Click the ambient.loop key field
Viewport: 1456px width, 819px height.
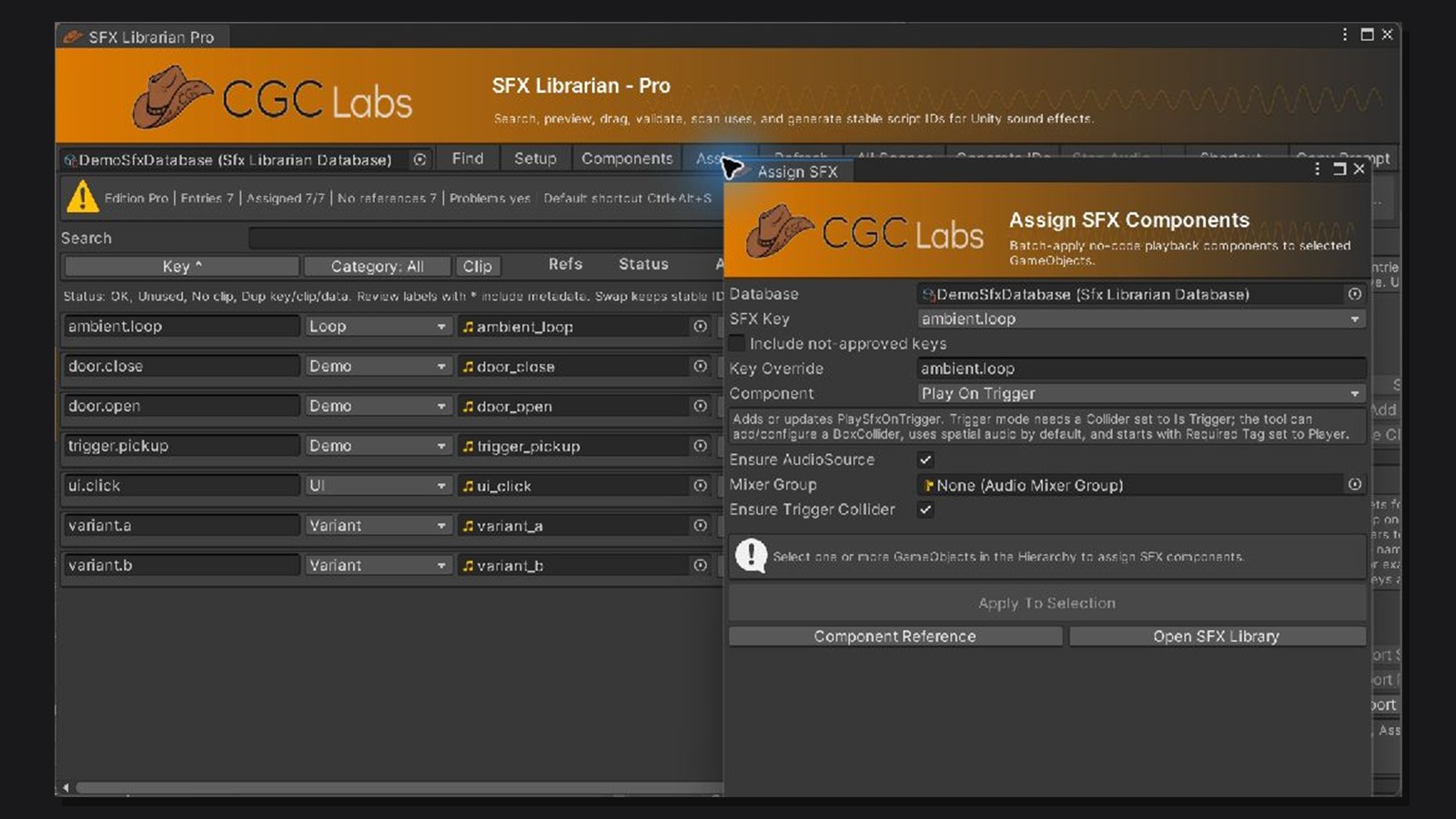[x=181, y=327]
